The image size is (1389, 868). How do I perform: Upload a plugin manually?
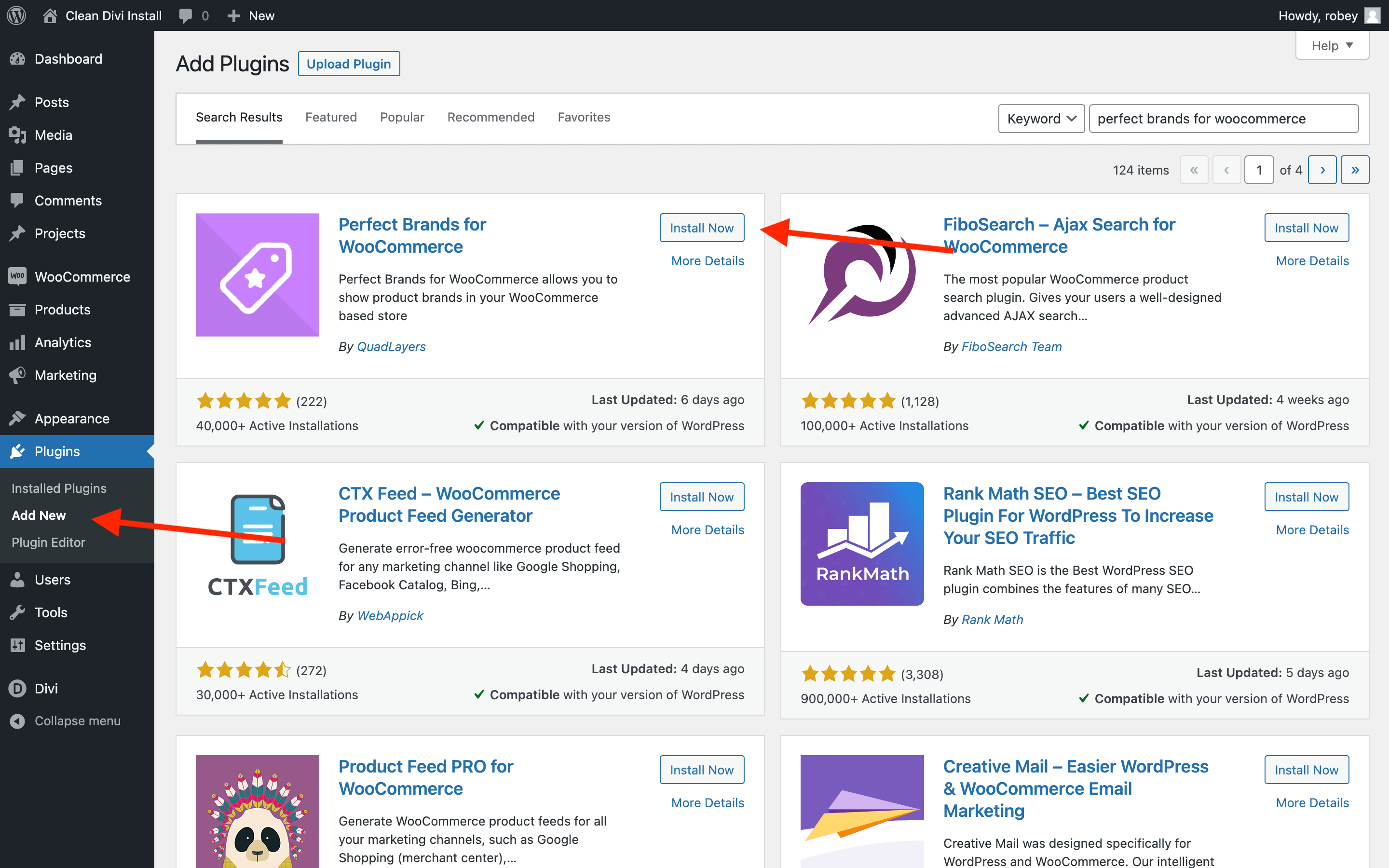[x=348, y=63]
